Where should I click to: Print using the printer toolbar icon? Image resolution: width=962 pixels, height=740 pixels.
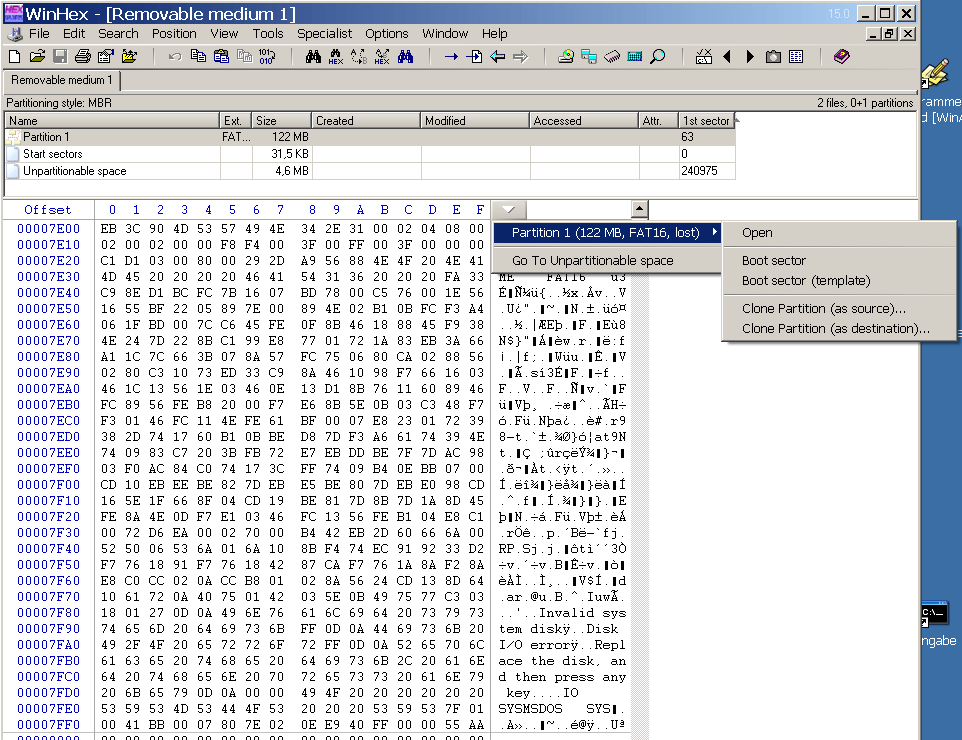point(83,57)
